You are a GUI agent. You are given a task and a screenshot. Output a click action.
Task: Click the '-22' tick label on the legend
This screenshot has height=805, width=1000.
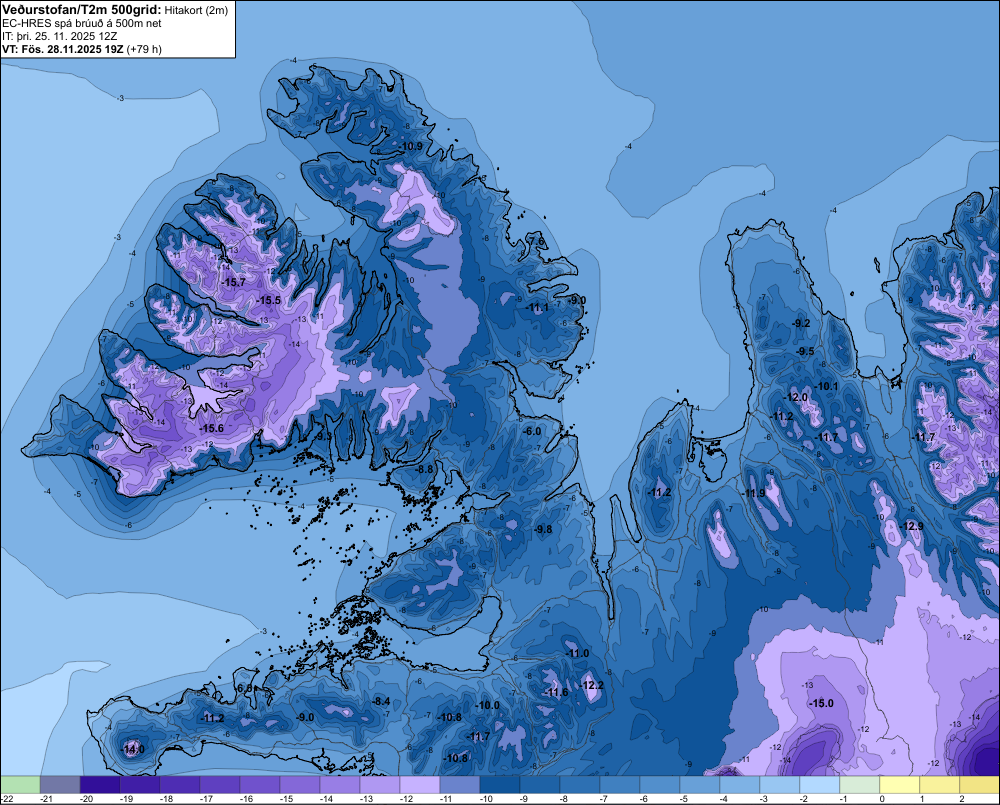click(x=8, y=799)
